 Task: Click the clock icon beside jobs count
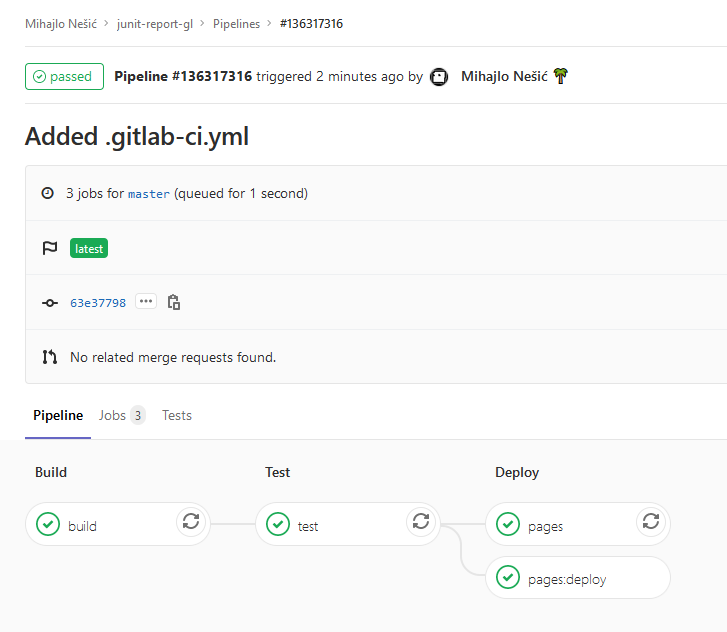47,193
